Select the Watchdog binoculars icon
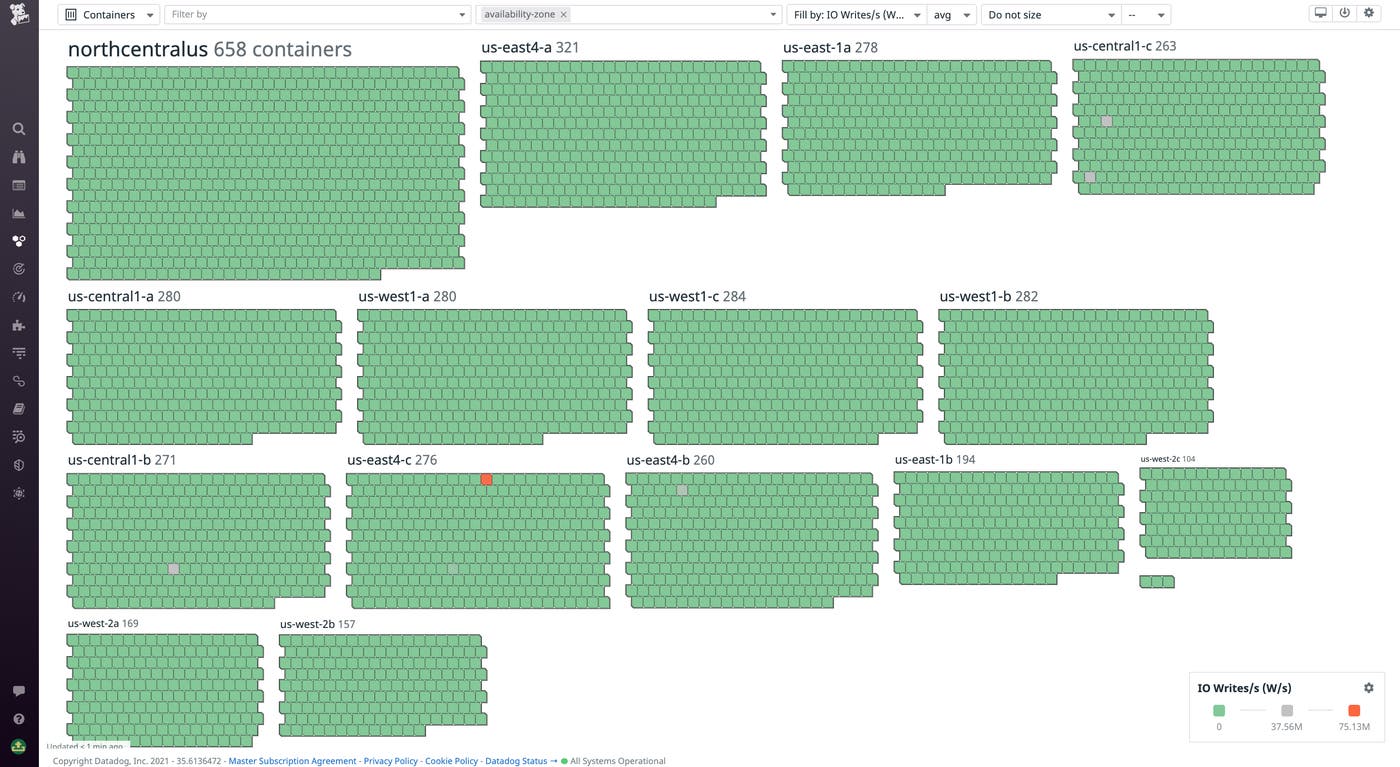Screen dimensions: 1400x767 point(18,156)
